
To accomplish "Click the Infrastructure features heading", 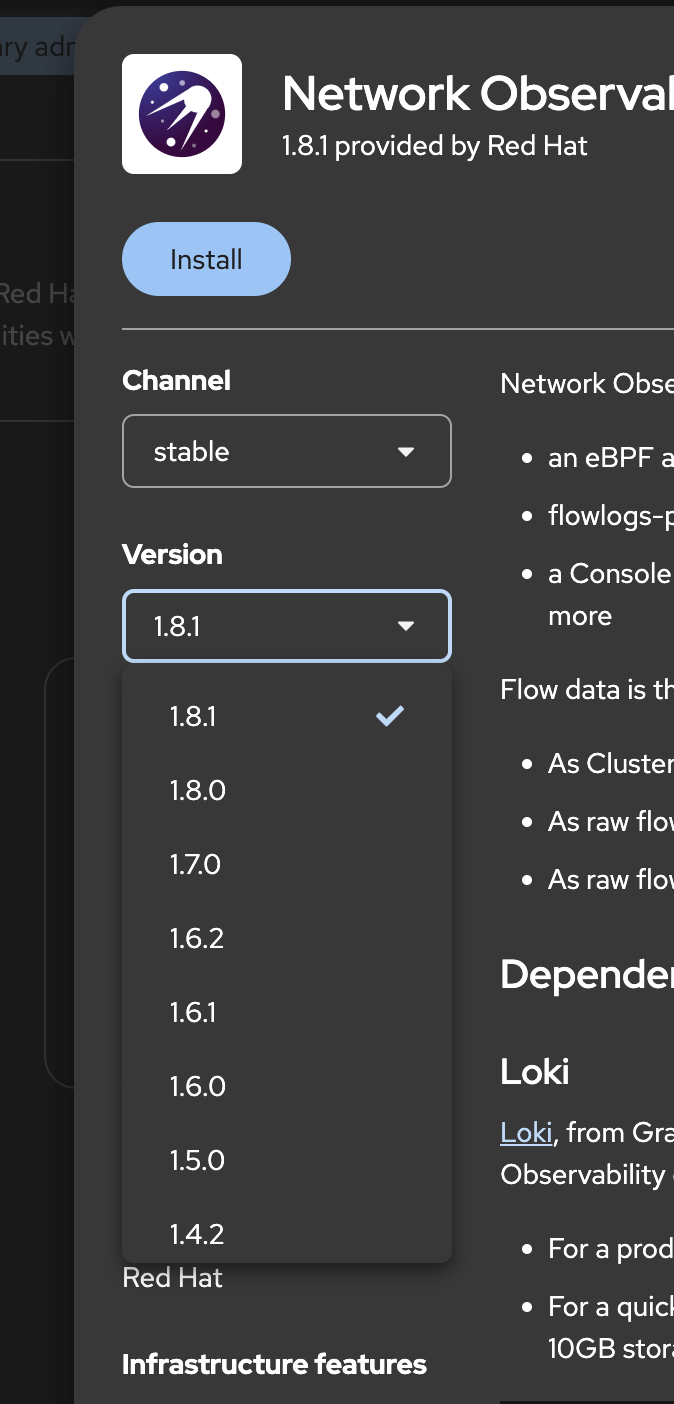I will click(x=274, y=1365).
